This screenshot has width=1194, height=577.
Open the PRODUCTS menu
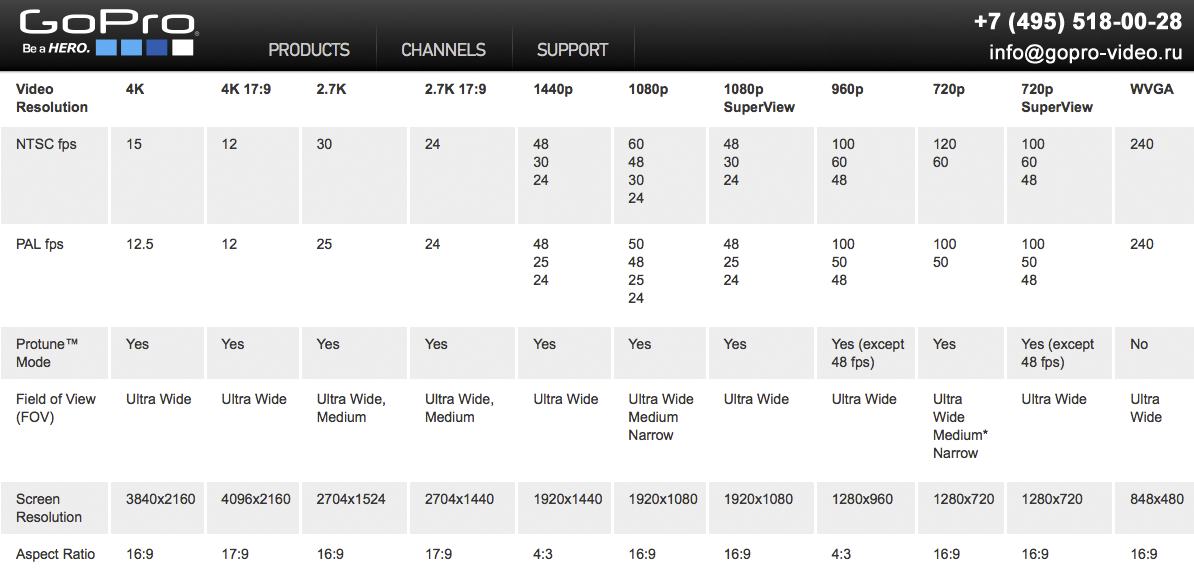coord(309,50)
